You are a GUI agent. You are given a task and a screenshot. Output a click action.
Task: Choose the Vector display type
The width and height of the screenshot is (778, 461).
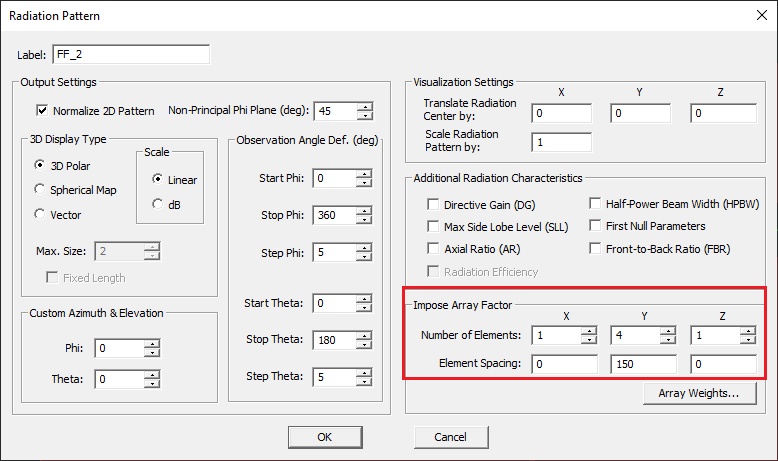coord(39,214)
